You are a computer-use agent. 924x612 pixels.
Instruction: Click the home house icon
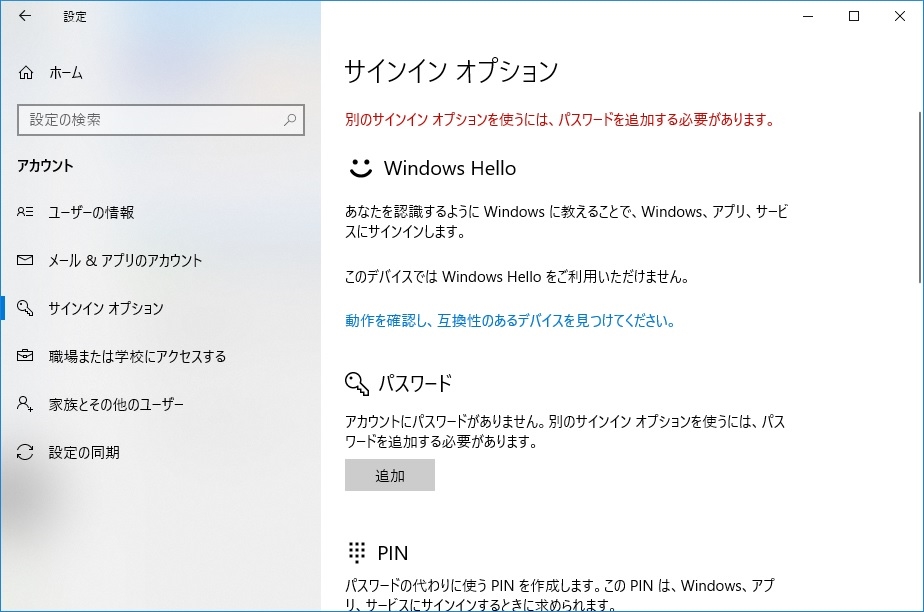click(26, 72)
